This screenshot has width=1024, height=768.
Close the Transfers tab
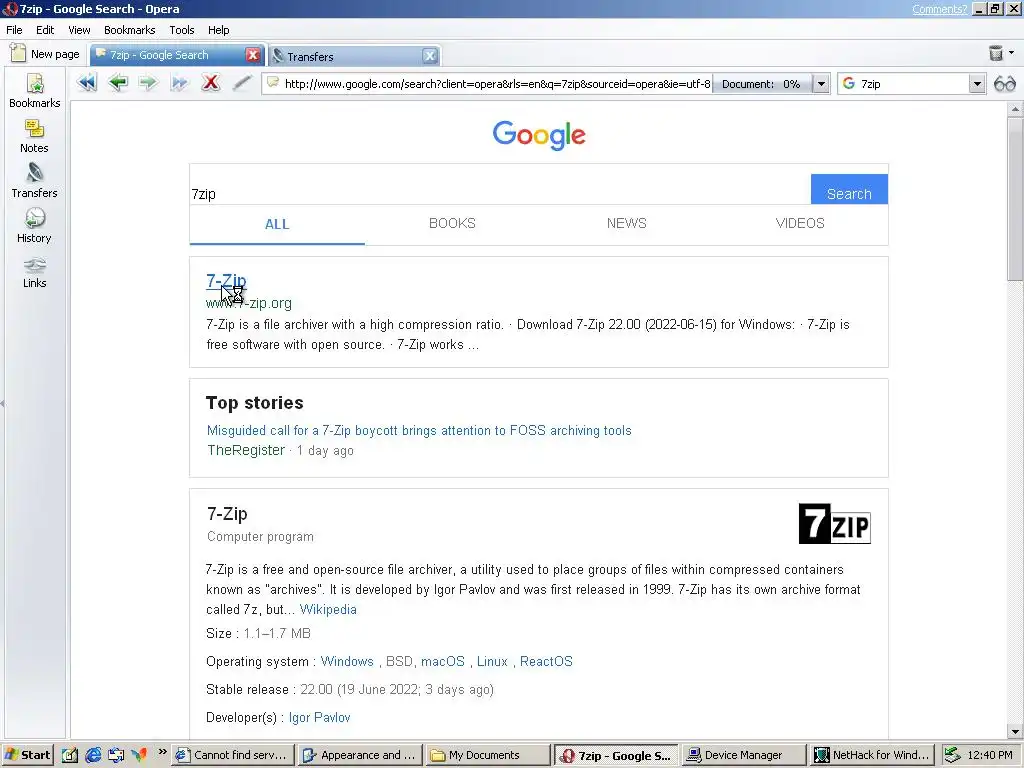429,56
